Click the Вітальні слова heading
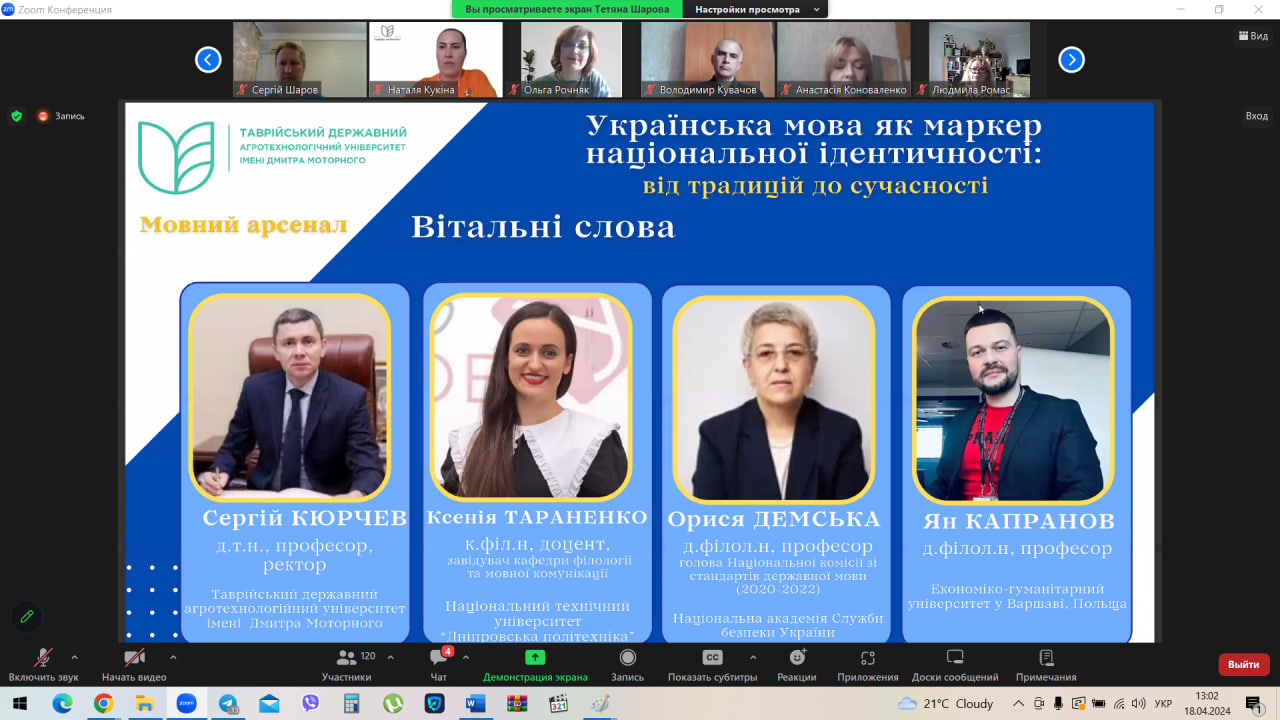 pyautogui.click(x=543, y=227)
